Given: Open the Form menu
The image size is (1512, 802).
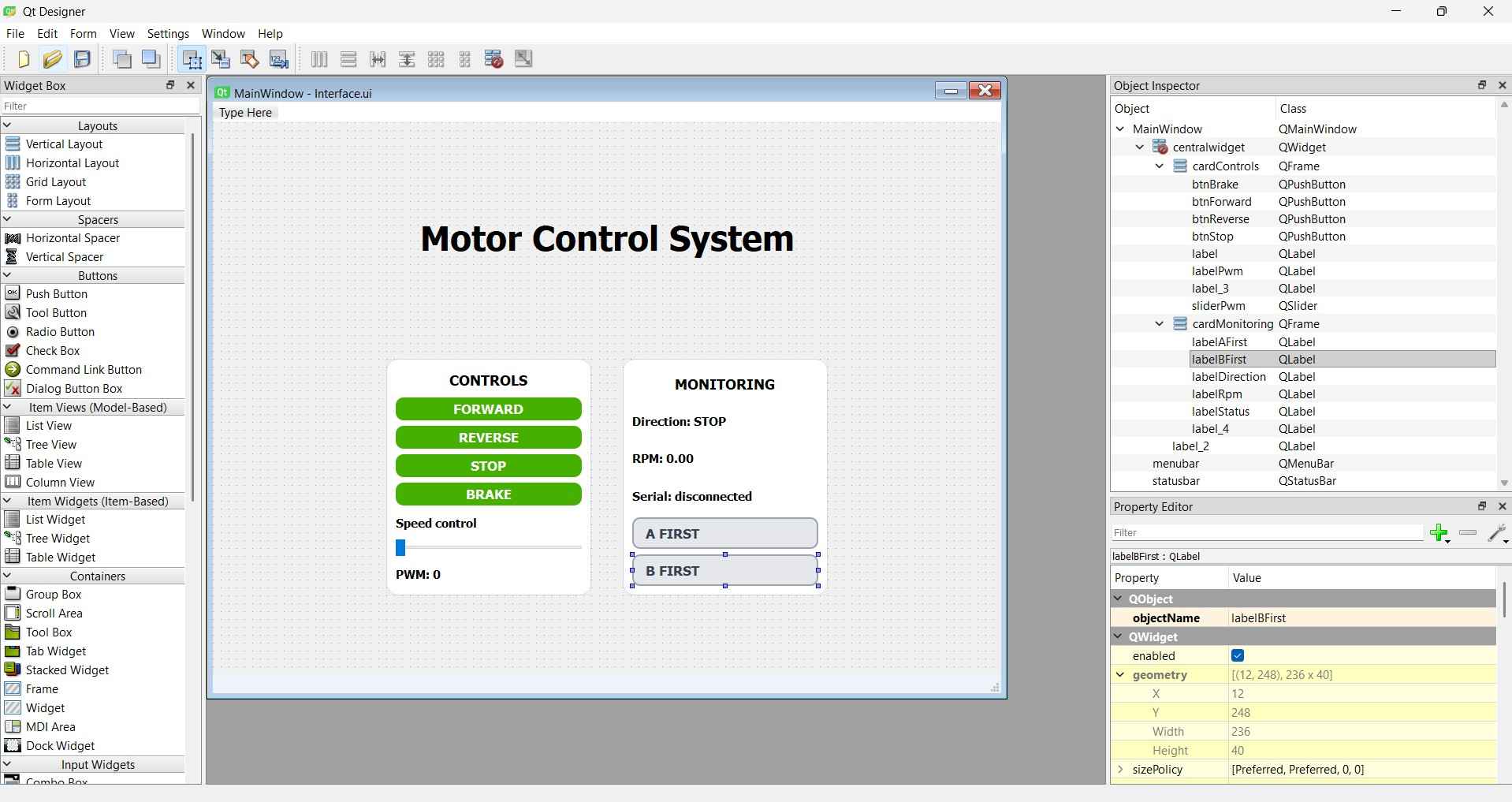Looking at the screenshot, I should [x=83, y=34].
